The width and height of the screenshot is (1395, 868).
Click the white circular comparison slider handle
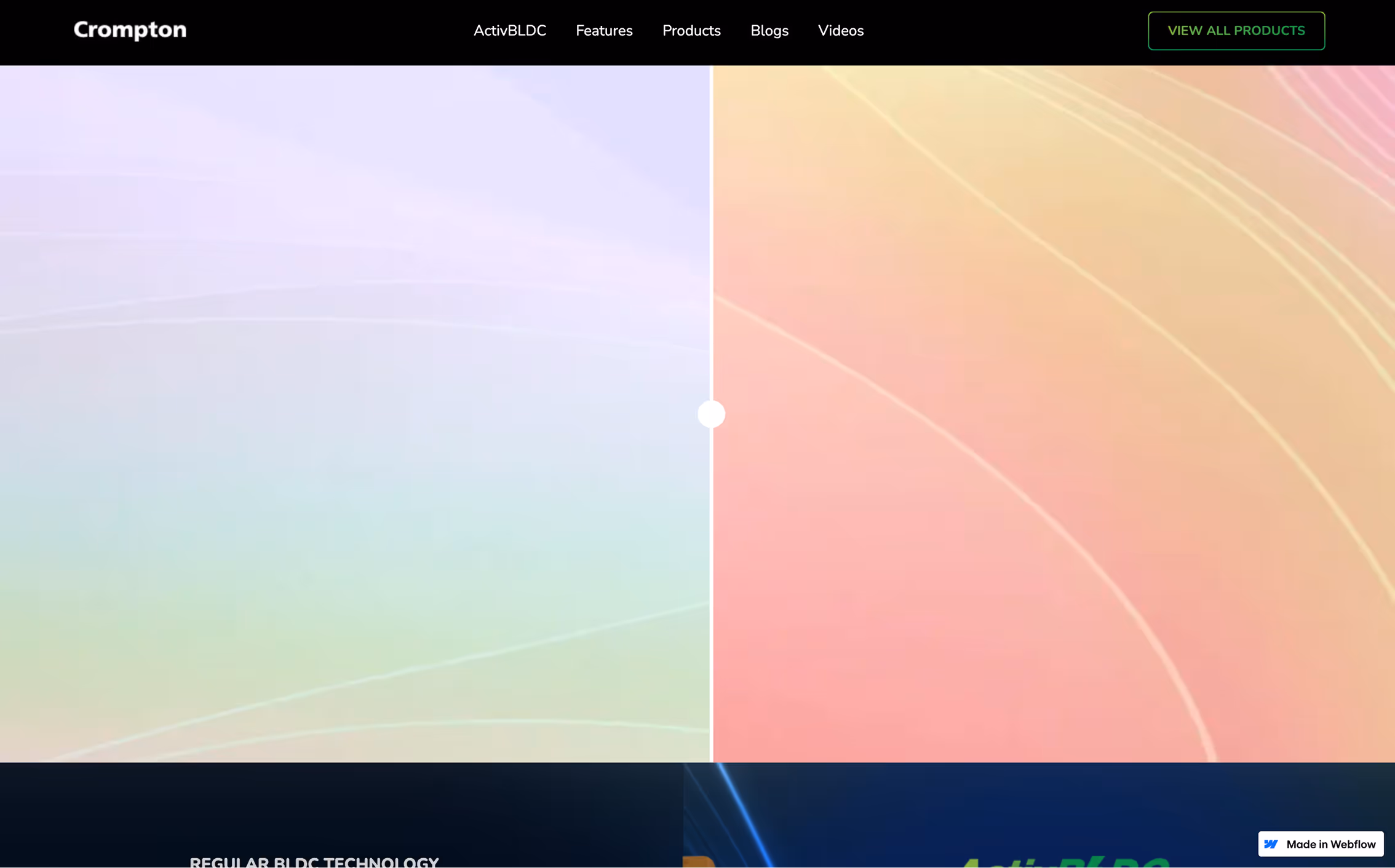pyautogui.click(x=711, y=414)
